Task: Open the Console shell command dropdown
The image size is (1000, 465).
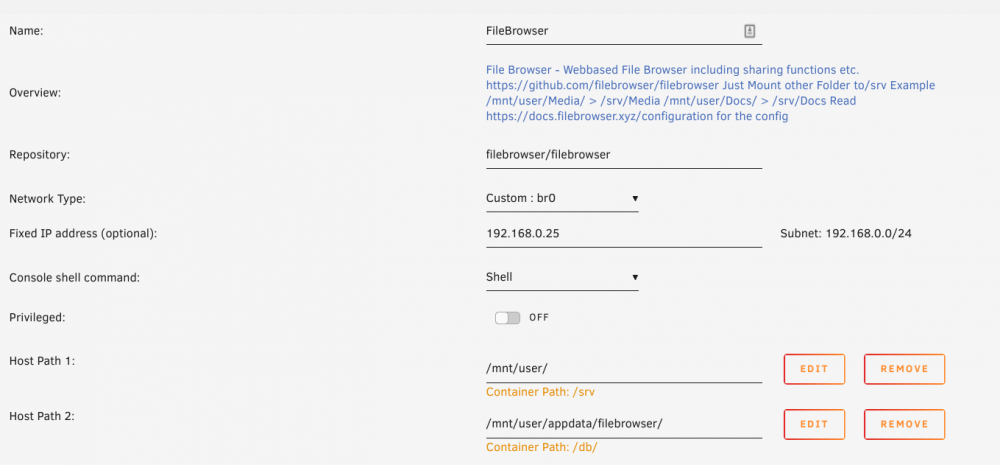Action: click(562, 277)
